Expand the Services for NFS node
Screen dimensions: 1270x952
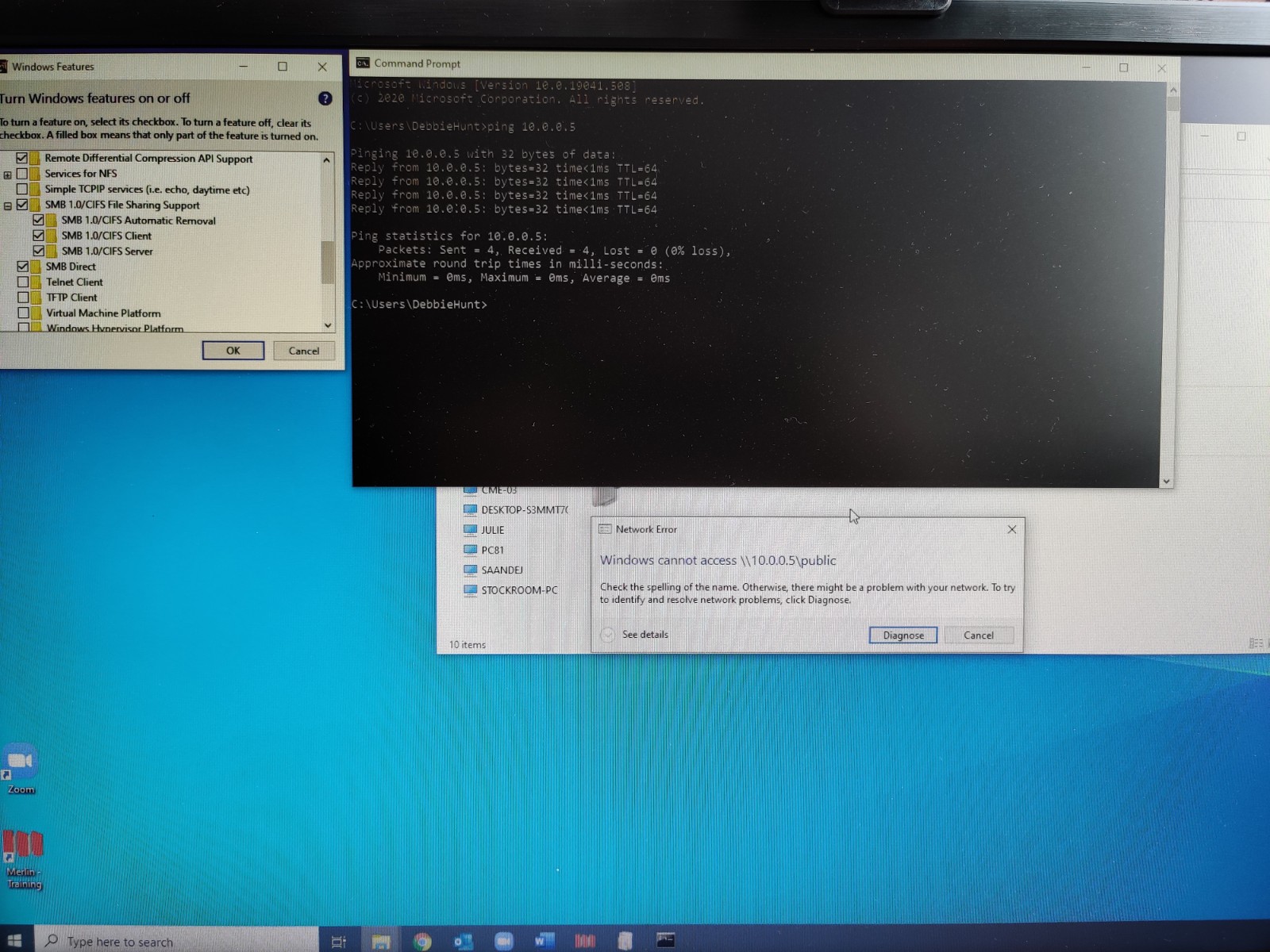click(7, 175)
